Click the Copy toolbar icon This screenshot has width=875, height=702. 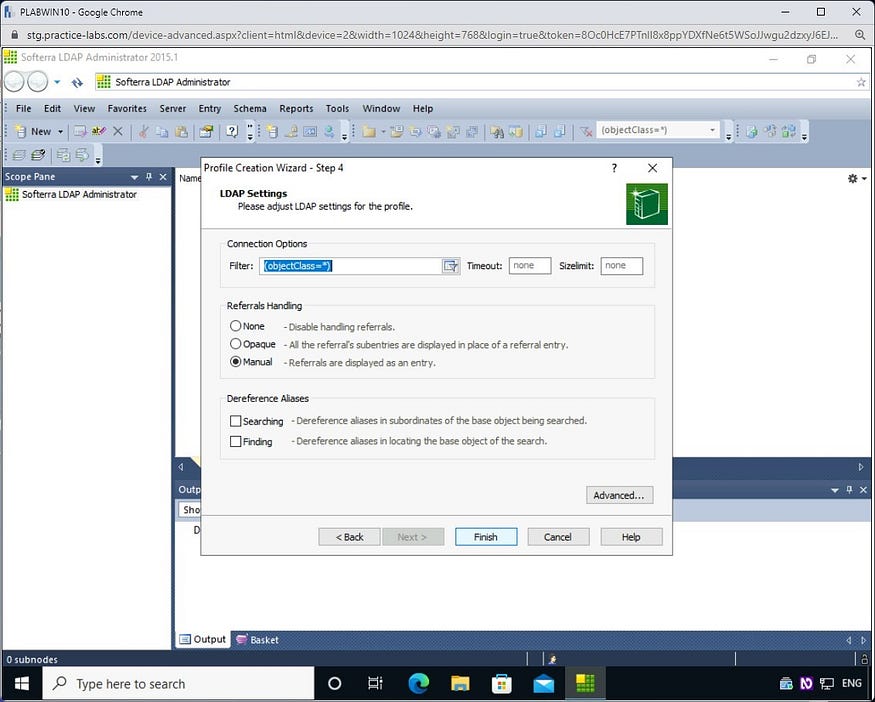tap(162, 131)
